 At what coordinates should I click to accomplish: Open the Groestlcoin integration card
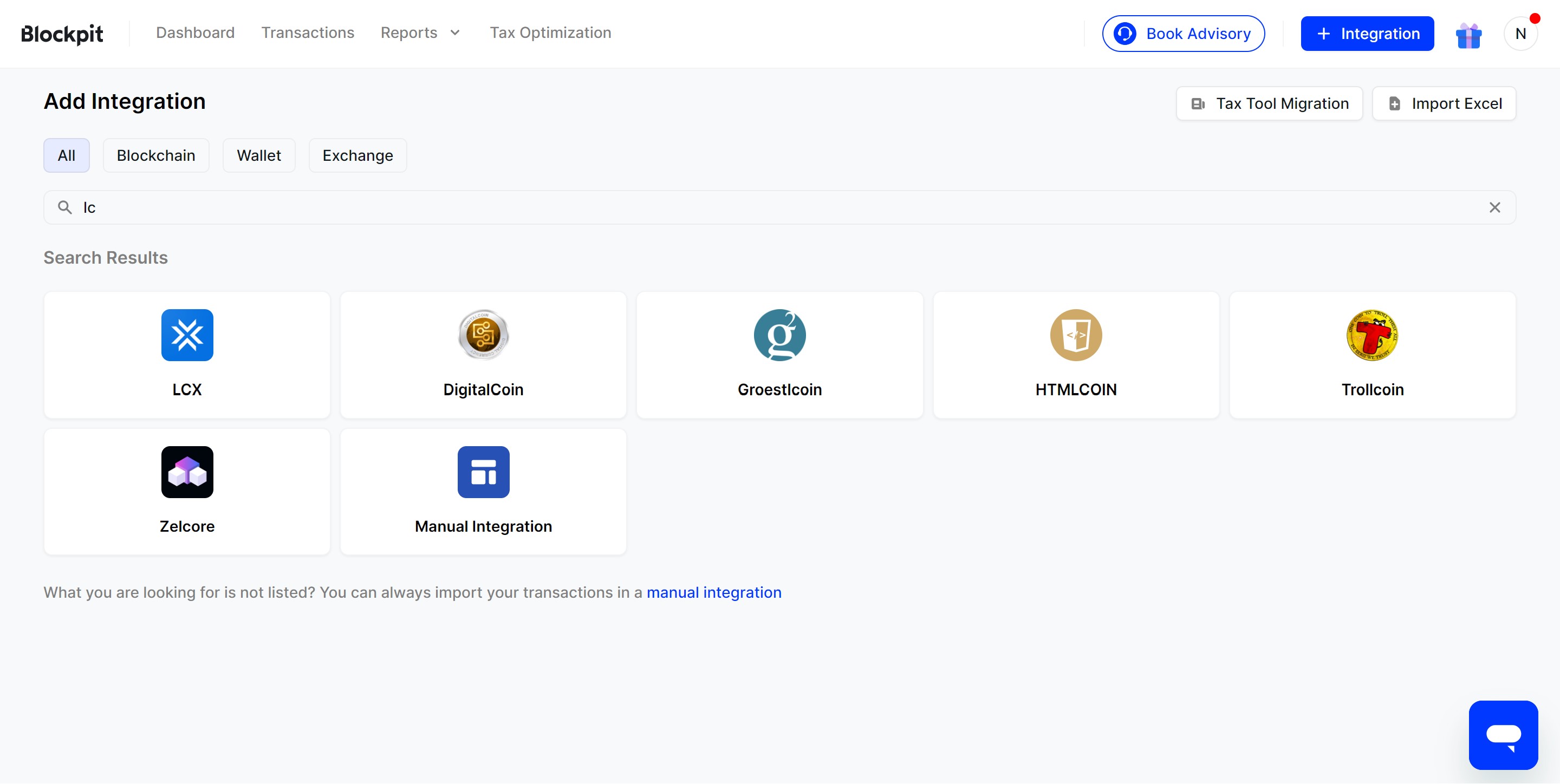point(779,355)
